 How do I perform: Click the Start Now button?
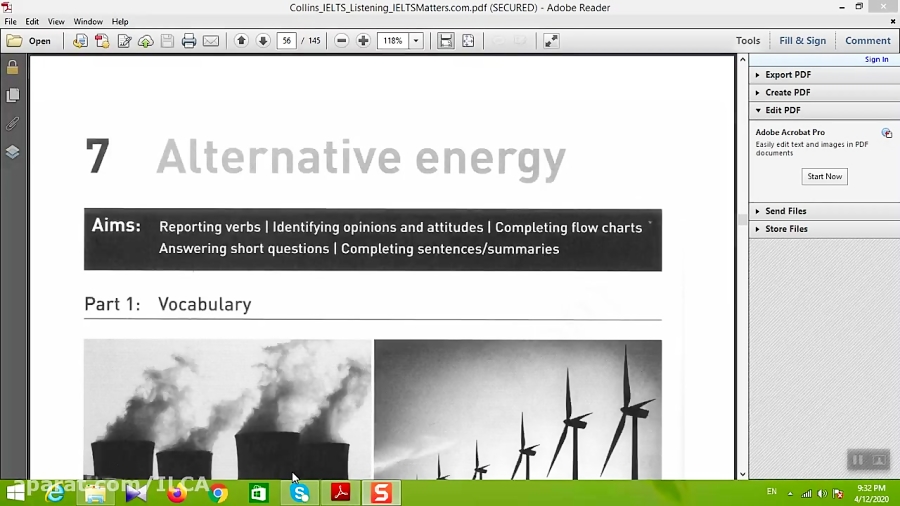tap(824, 176)
